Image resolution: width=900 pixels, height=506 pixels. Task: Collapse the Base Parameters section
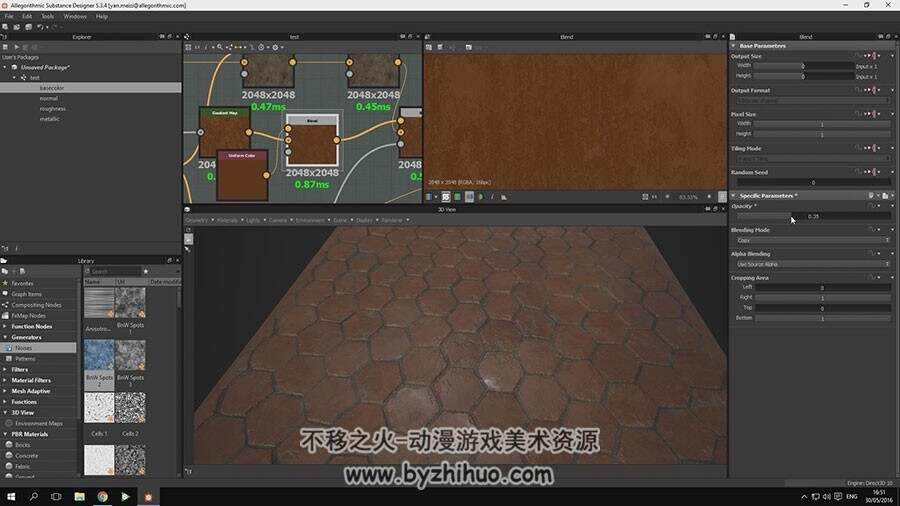[x=733, y=45]
